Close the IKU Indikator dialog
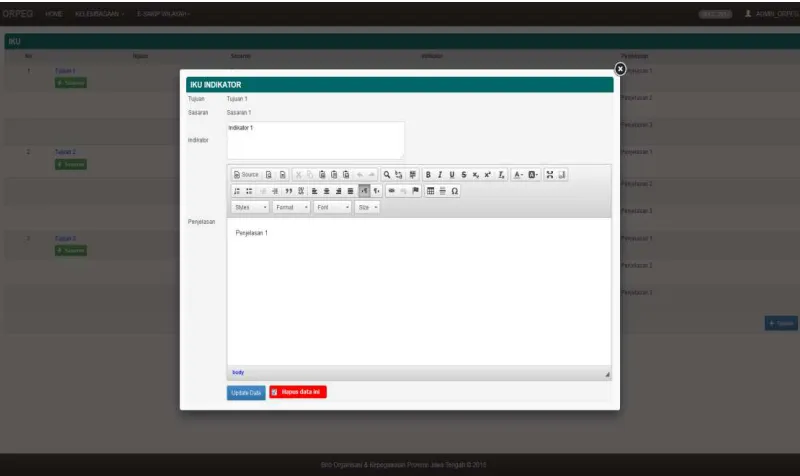Viewport: 800px width, 476px height. (620, 69)
